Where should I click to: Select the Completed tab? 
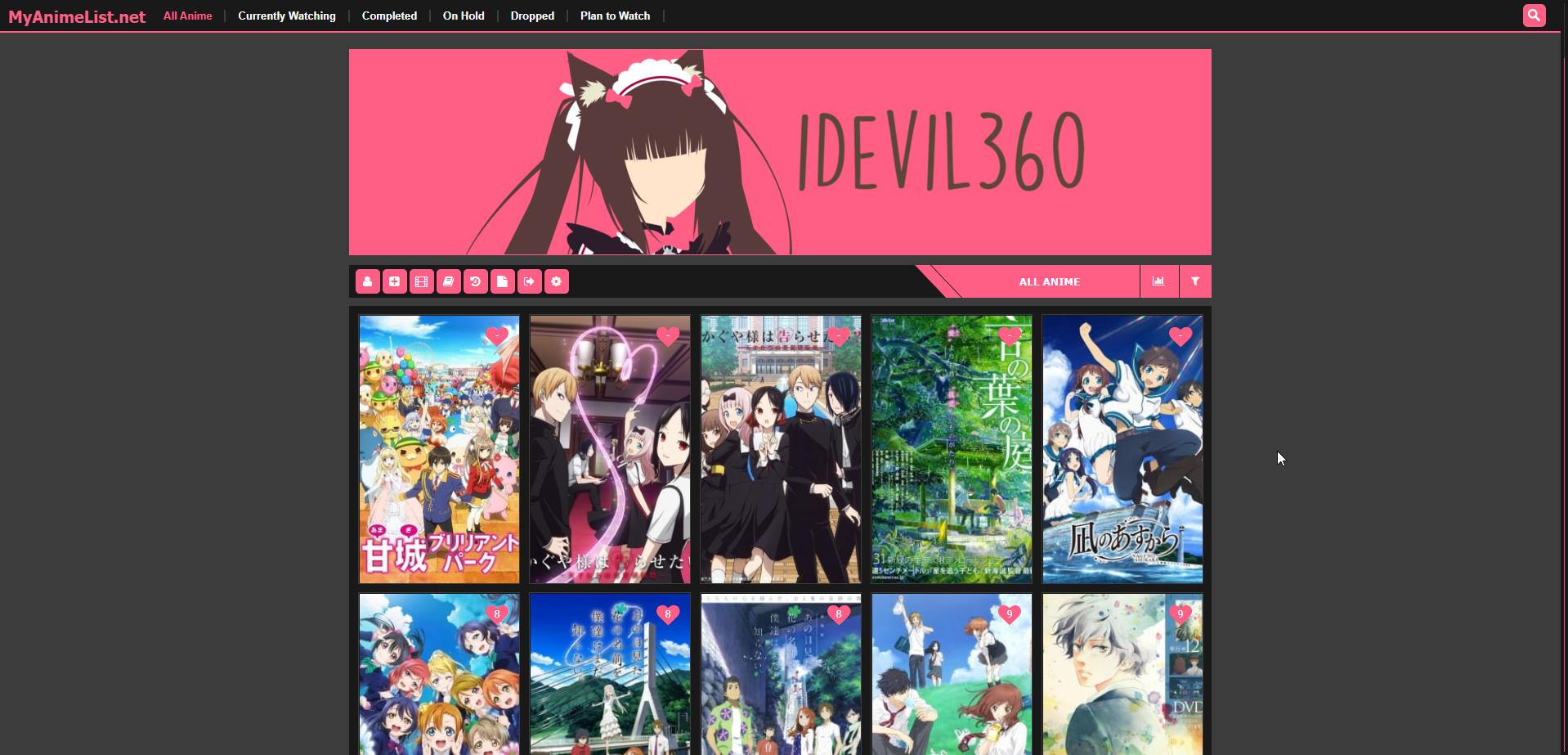389,16
